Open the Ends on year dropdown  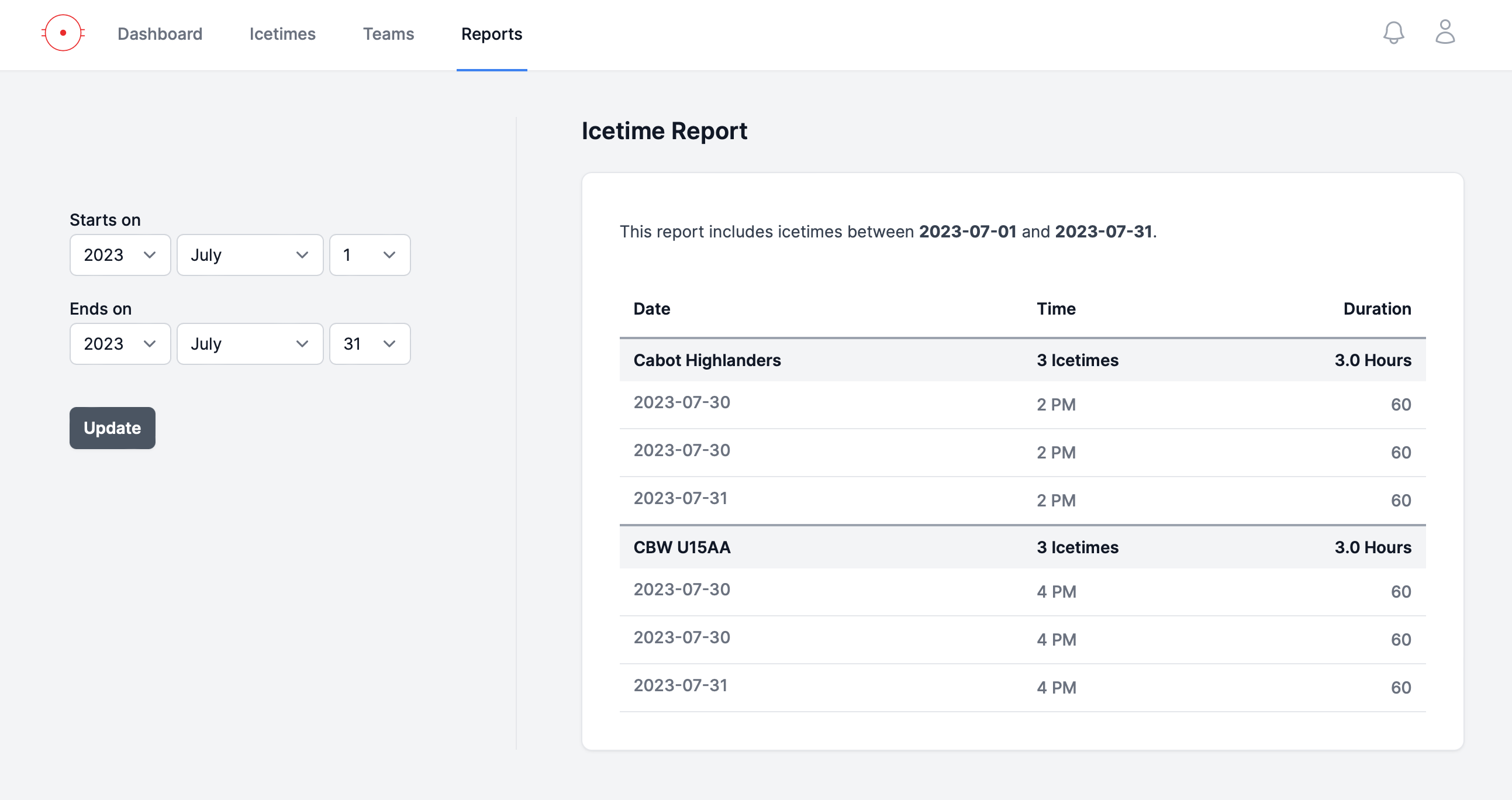coord(120,344)
